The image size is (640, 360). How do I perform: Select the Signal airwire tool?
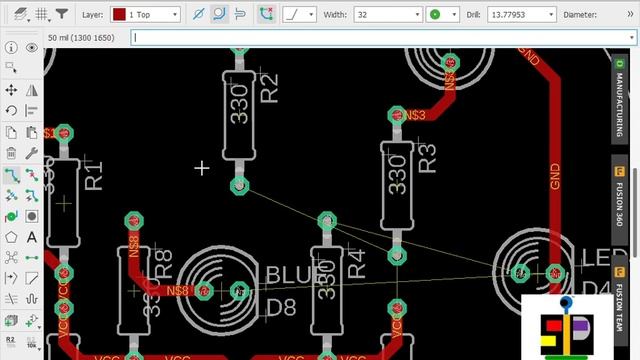[31, 258]
